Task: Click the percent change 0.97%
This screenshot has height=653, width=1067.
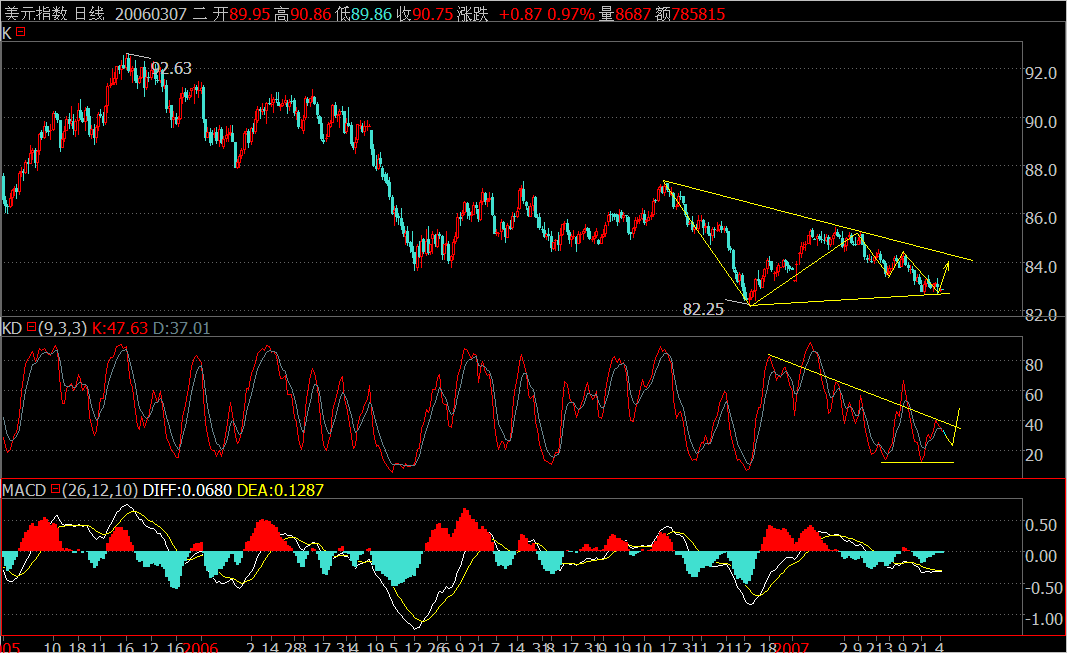Action: (x=571, y=14)
